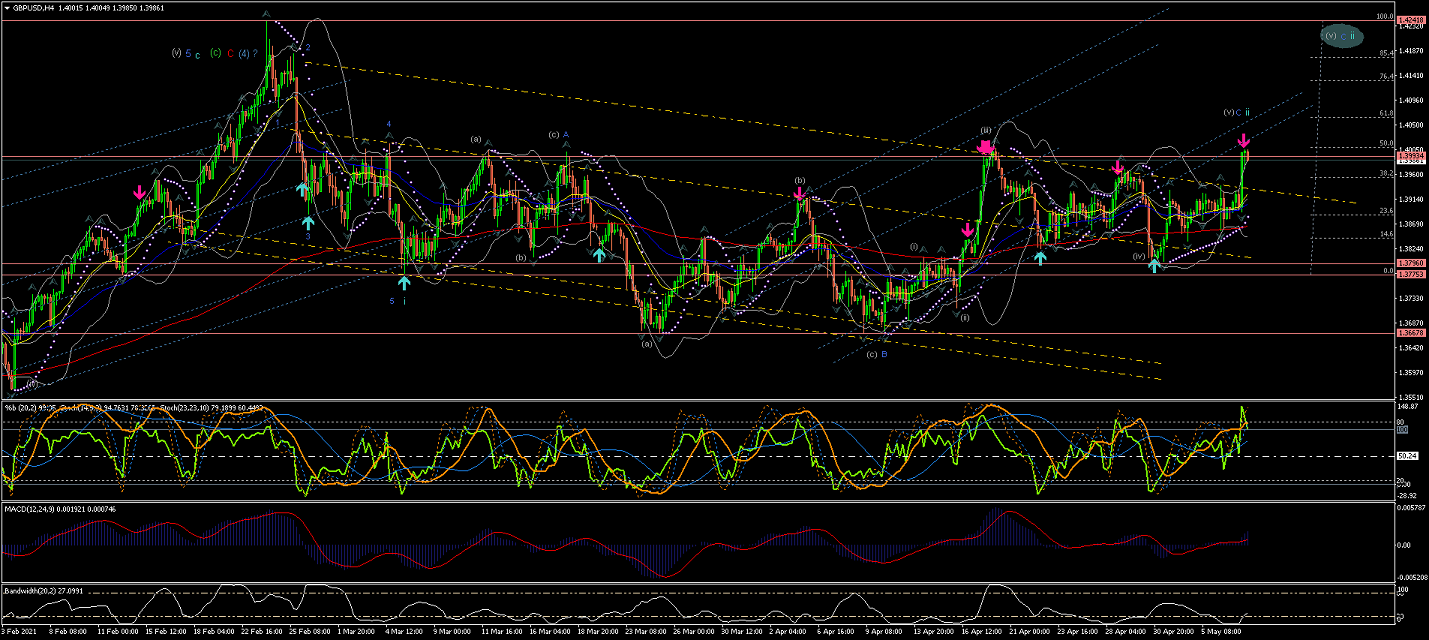
Task: Click the 1.37753 price level label
Action: tap(1411, 275)
